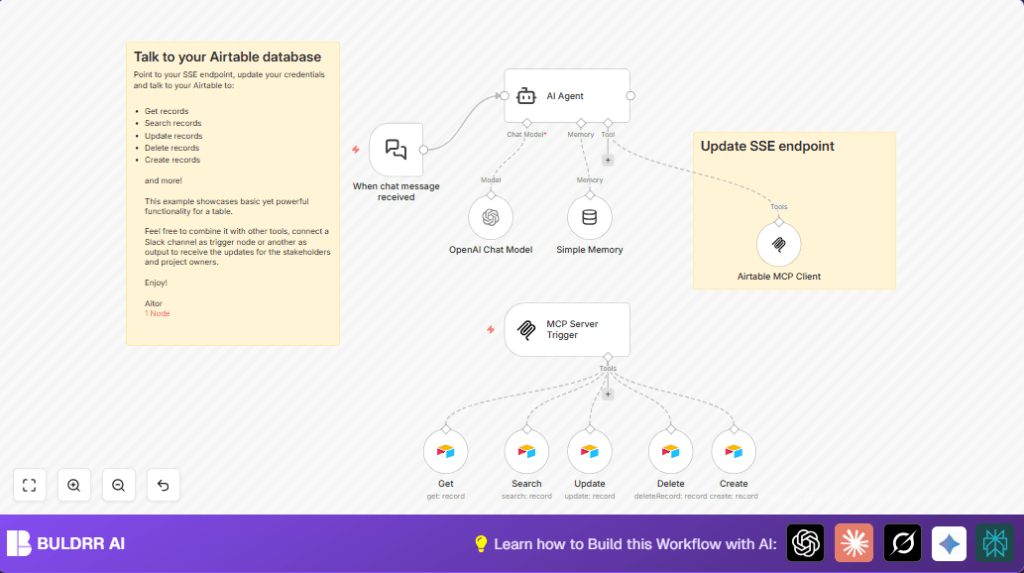
Task: Click the 'deleteRecord: record' subtitle
Action: [670, 497]
